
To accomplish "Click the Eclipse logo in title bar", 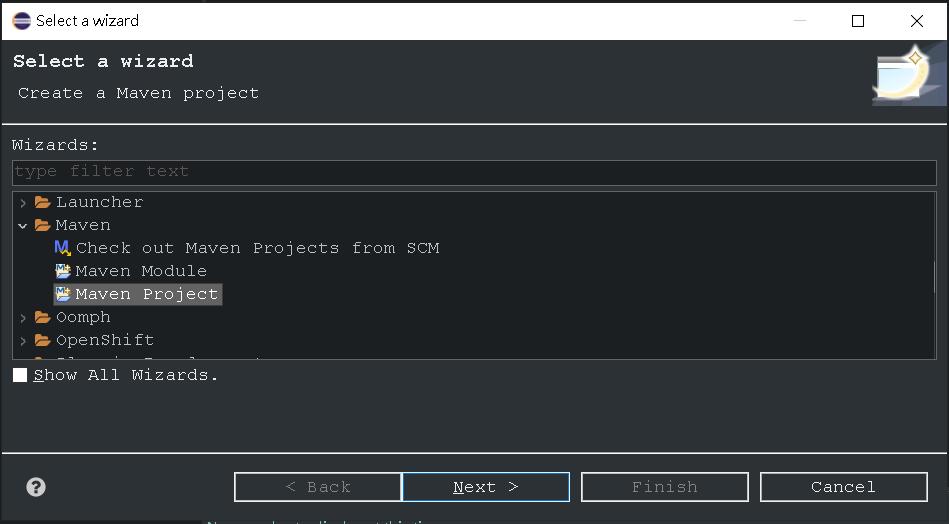I will click(21, 21).
